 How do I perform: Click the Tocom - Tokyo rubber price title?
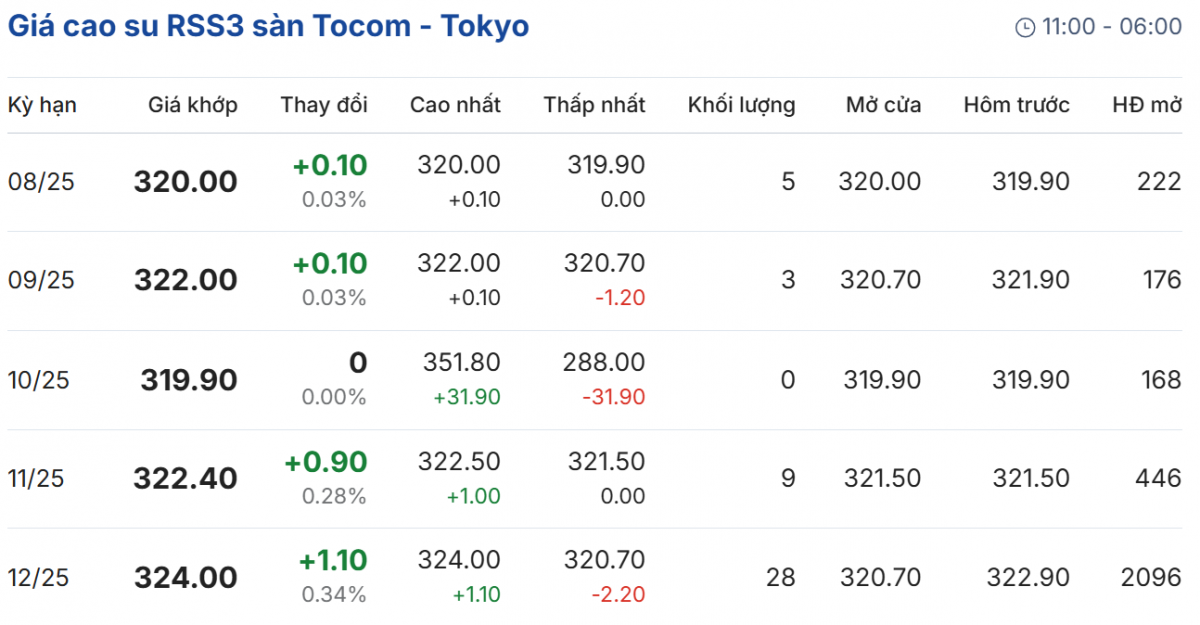point(268,26)
